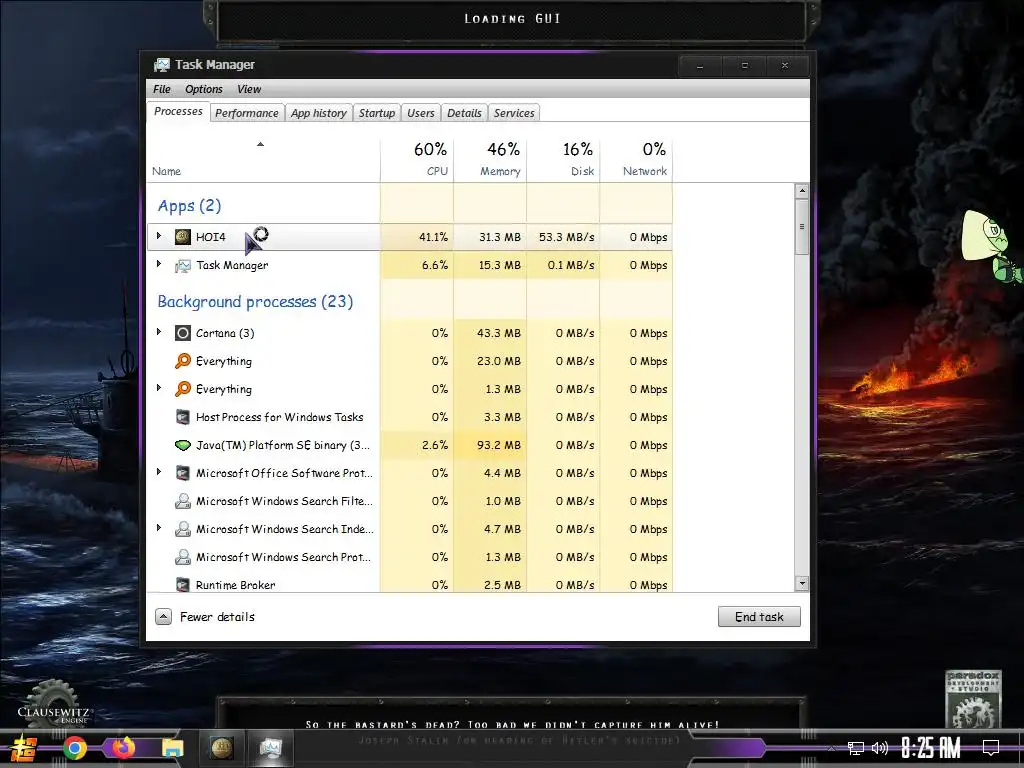
Task: Expand the second Everything process row
Action: pyautogui.click(x=159, y=388)
